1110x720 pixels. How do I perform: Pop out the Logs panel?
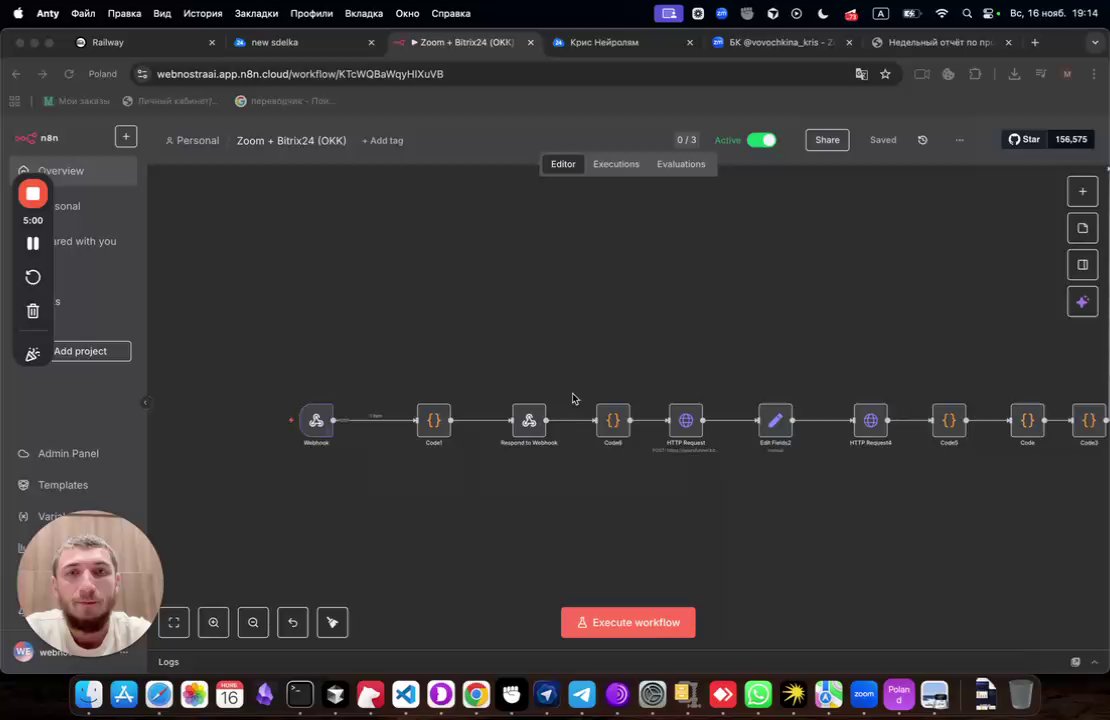coord(1075,662)
